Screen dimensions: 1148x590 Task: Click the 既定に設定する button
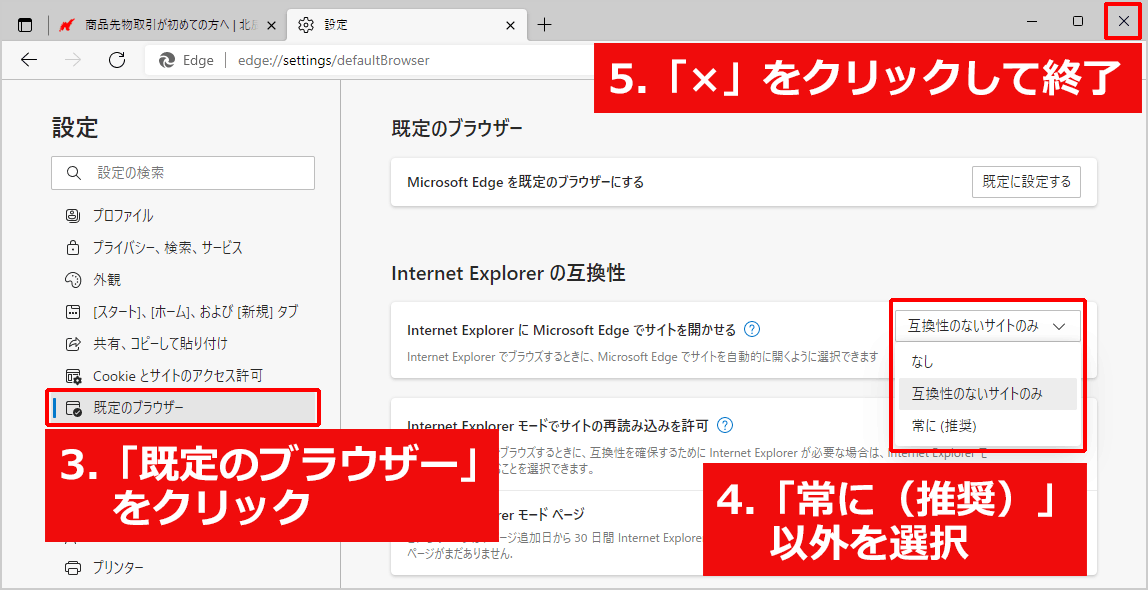[1026, 182]
